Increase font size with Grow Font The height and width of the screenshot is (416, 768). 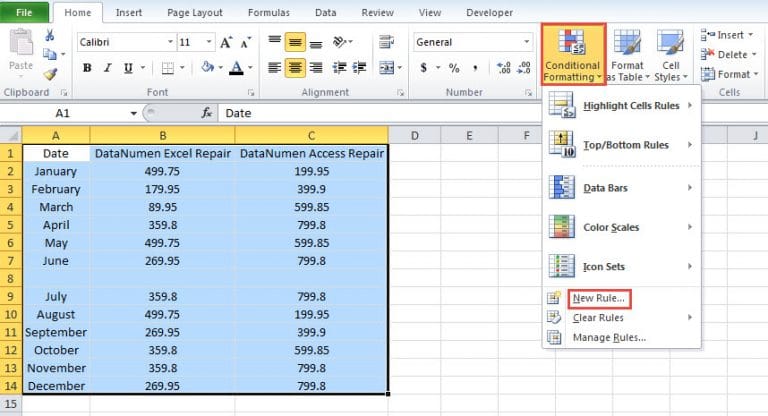[x=225, y=42]
